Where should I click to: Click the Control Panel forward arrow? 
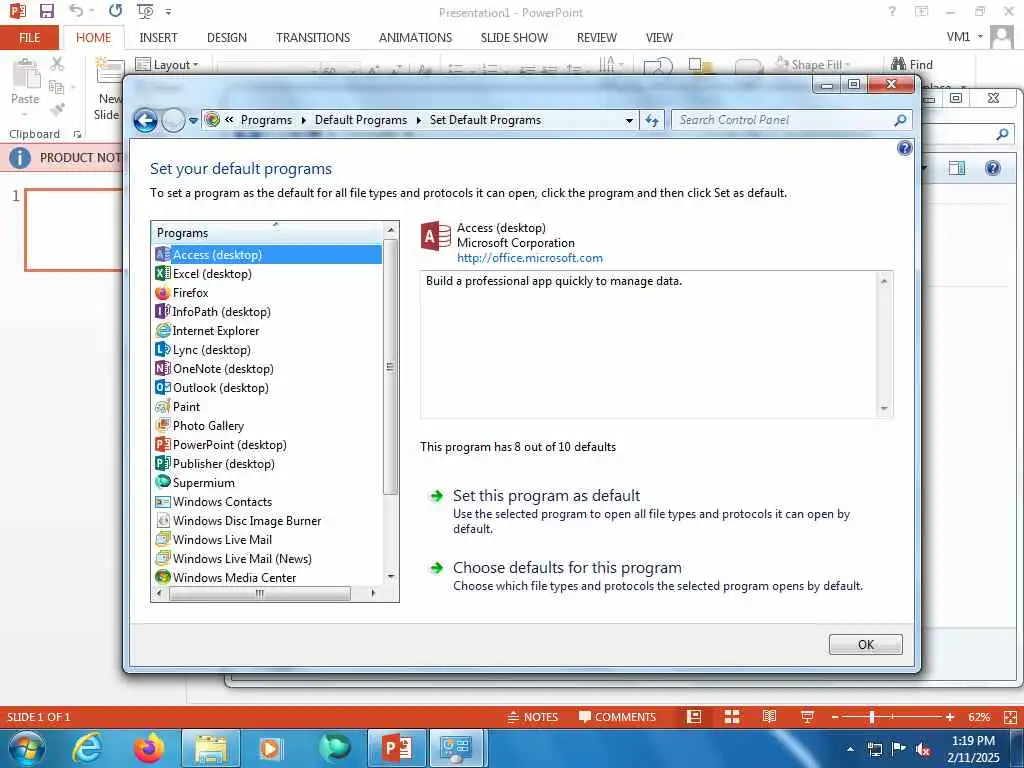(173, 120)
